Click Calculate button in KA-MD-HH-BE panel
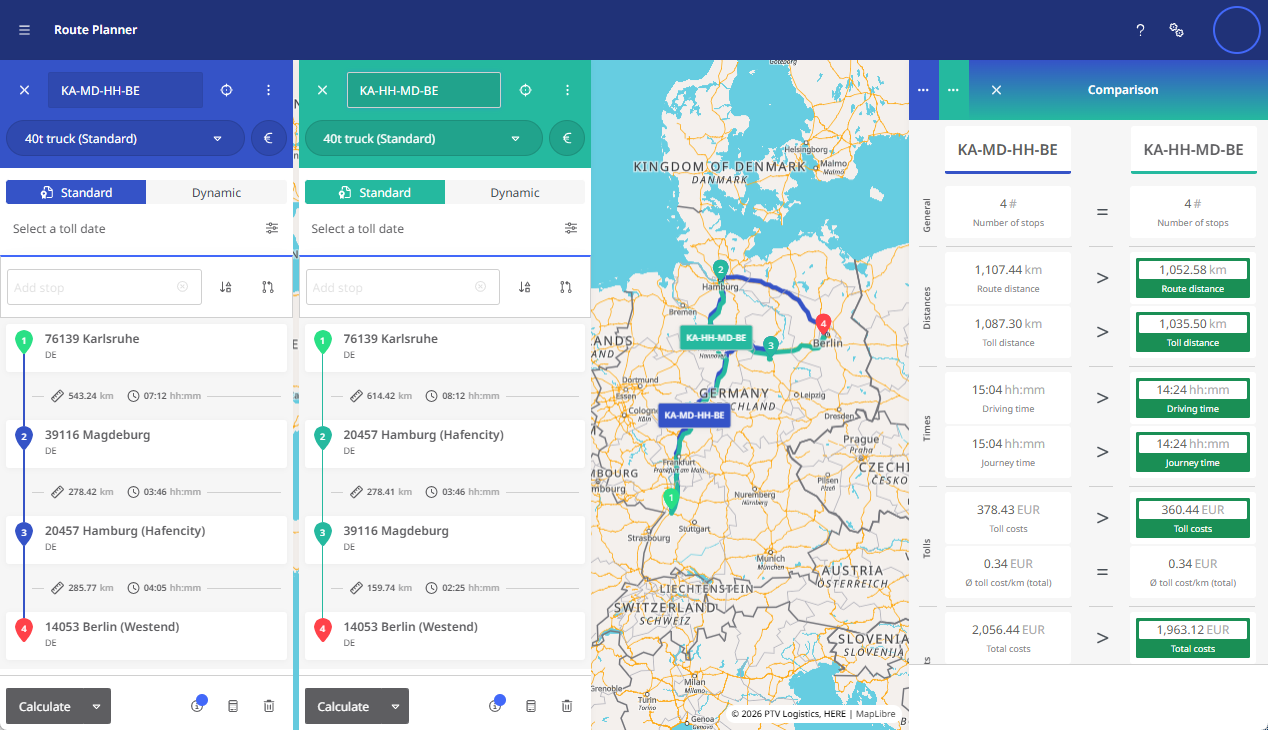1268x730 pixels. coord(45,706)
